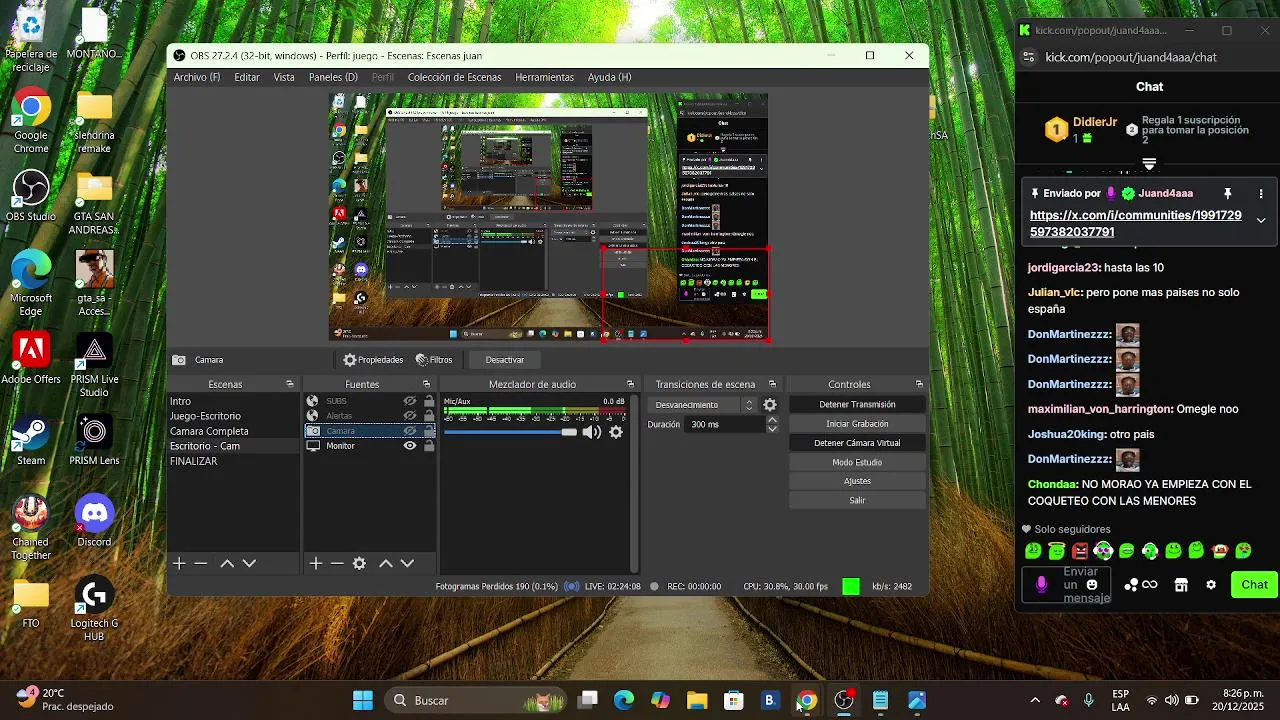Image resolution: width=1280 pixels, height=720 pixels.
Task: Toggle visibility of SUBS source
Action: 409,401
